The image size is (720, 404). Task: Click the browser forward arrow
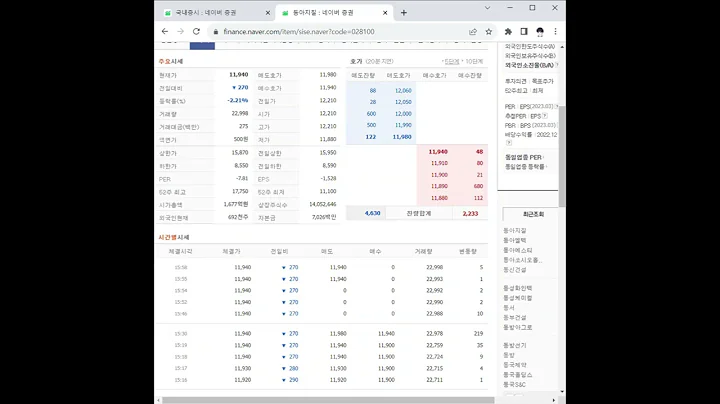(180, 31)
